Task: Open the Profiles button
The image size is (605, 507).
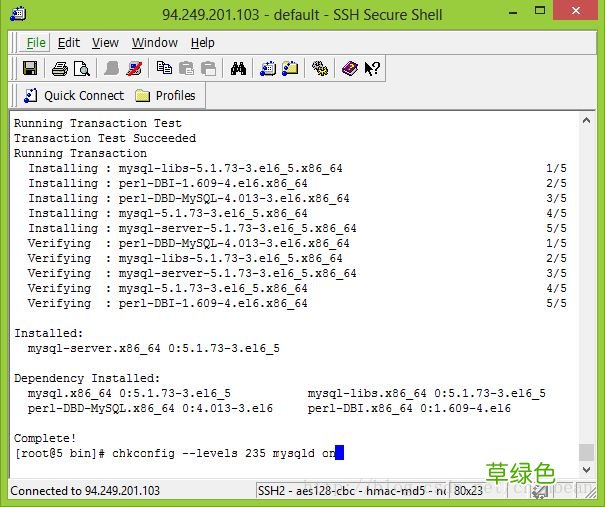Action: pyautogui.click(x=166, y=95)
